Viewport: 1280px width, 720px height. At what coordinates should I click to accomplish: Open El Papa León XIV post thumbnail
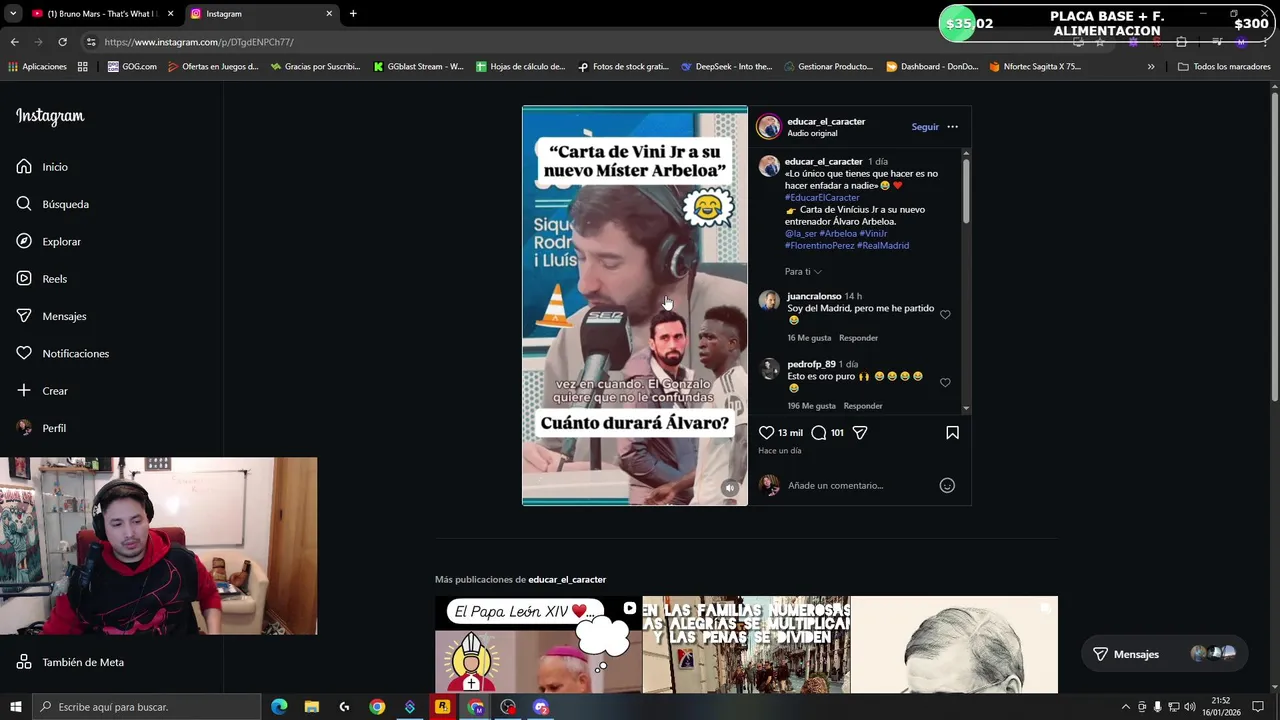[538, 645]
